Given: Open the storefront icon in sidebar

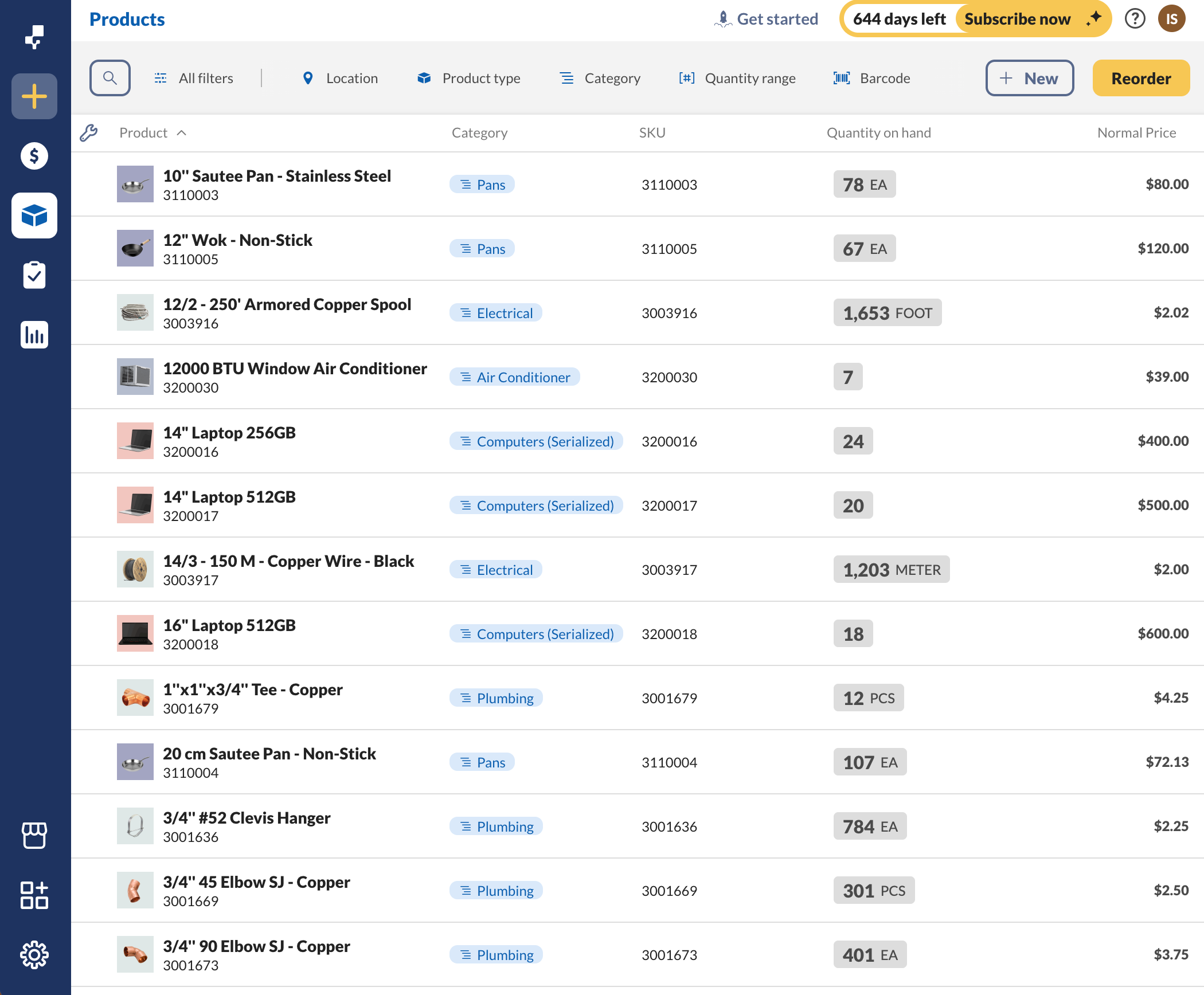Looking at the screenshot, I should (34, 836).
